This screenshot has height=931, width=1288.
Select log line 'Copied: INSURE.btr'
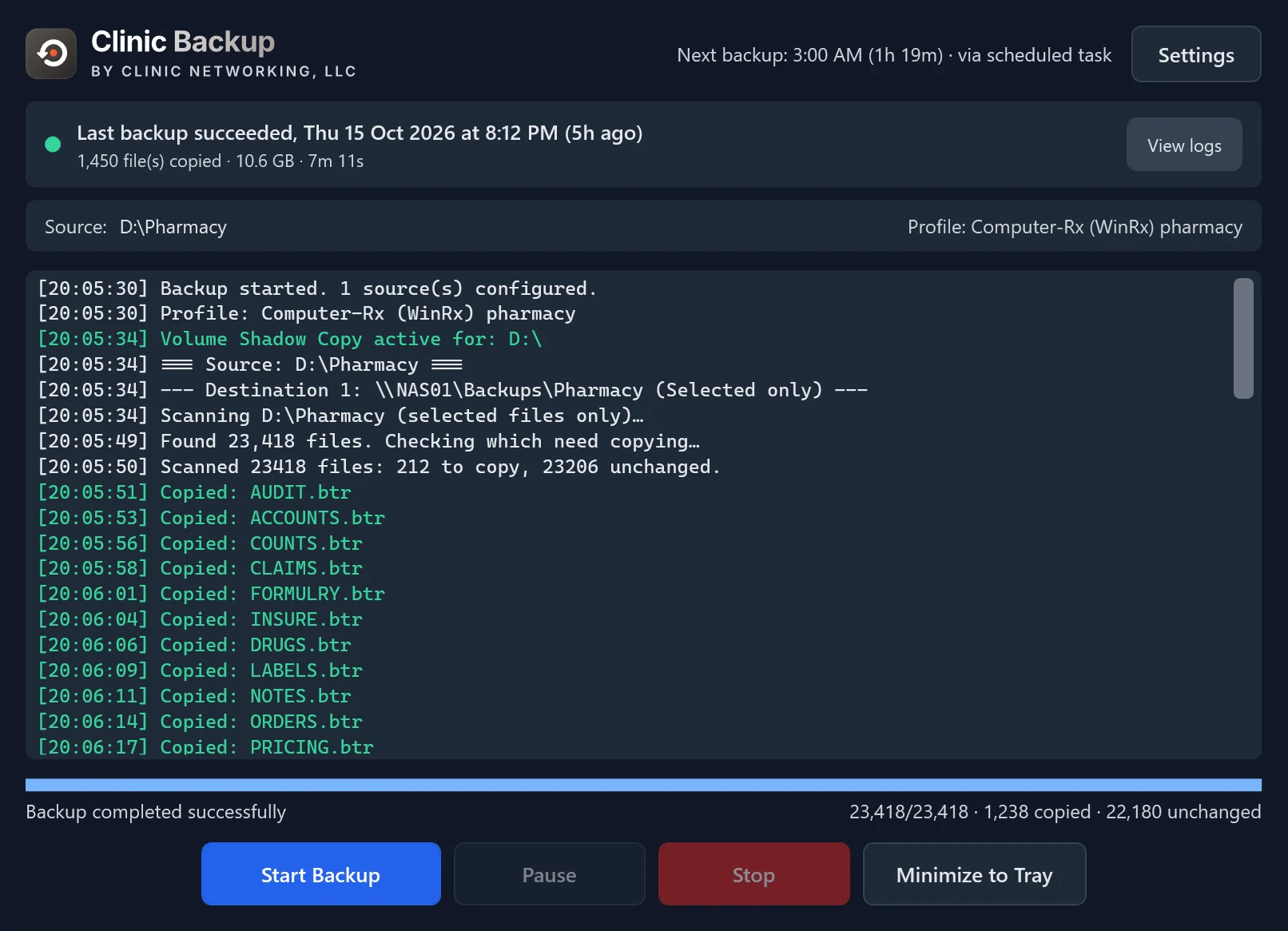pos(200,619)
